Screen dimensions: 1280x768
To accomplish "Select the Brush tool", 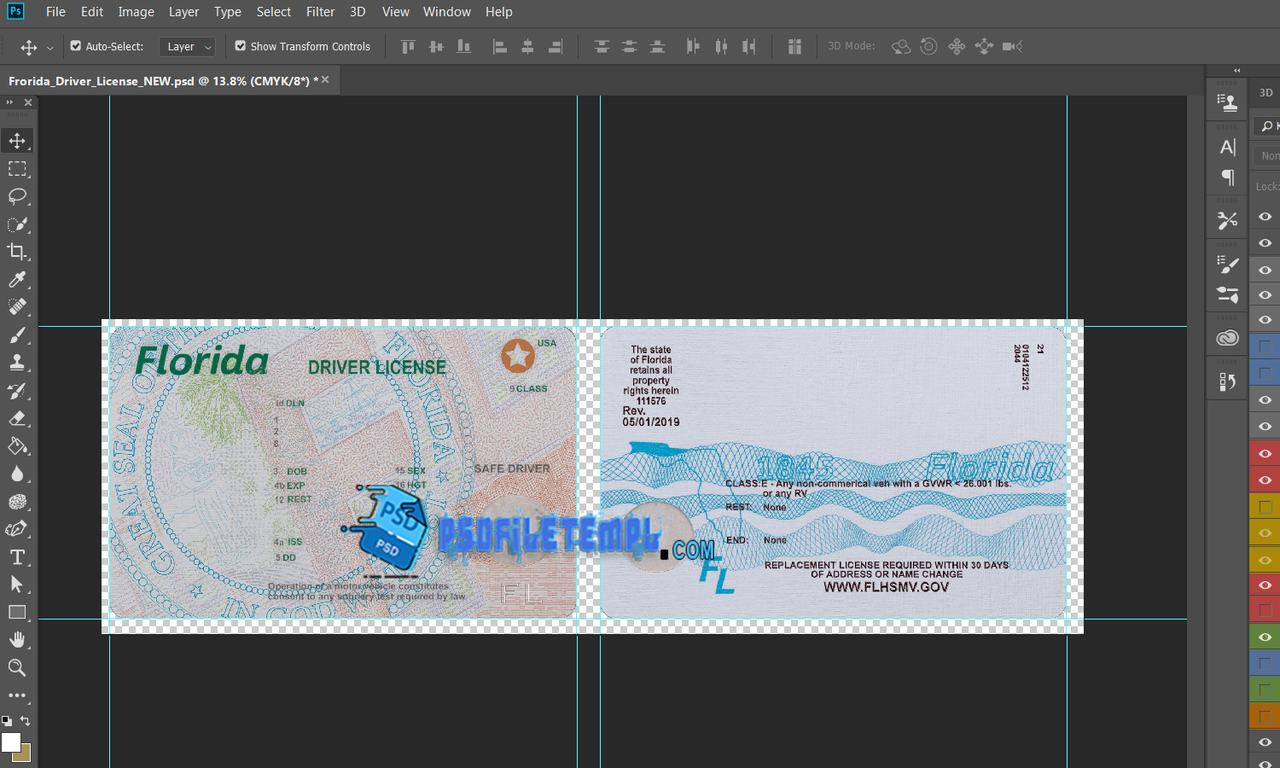I will click(18, 335).
